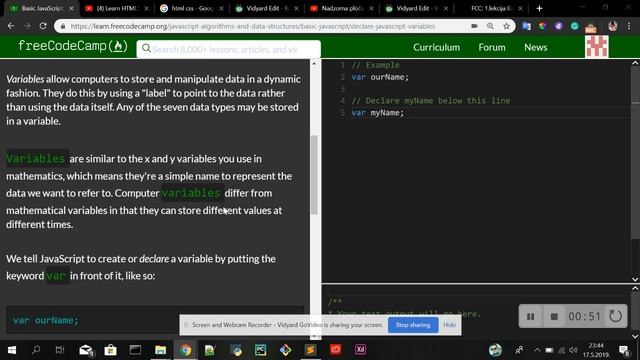Open the Google Translate extension

coord(527,26)
